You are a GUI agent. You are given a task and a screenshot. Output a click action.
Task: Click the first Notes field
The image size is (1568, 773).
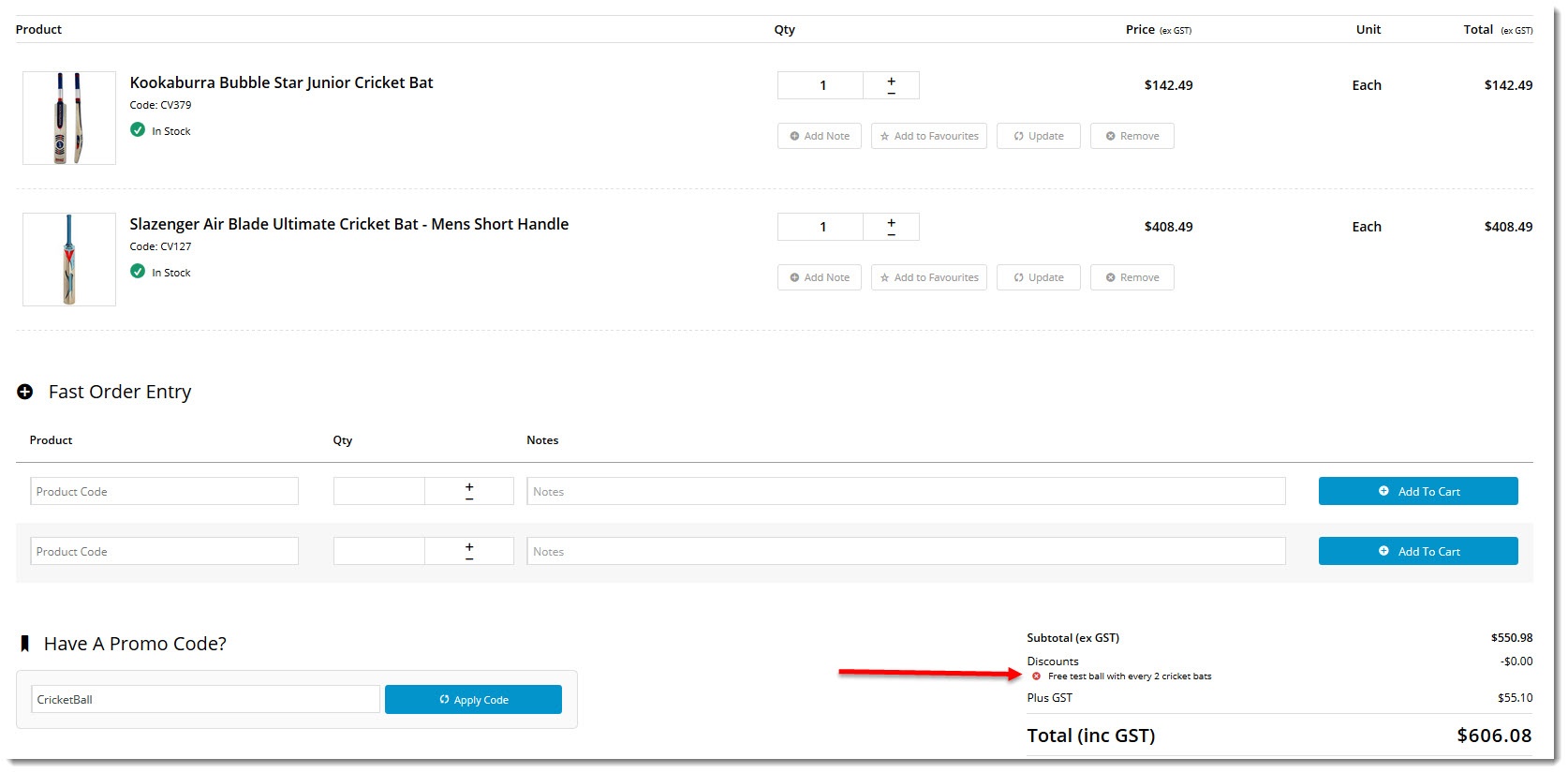pyautogui.click(x=906, y=491)
